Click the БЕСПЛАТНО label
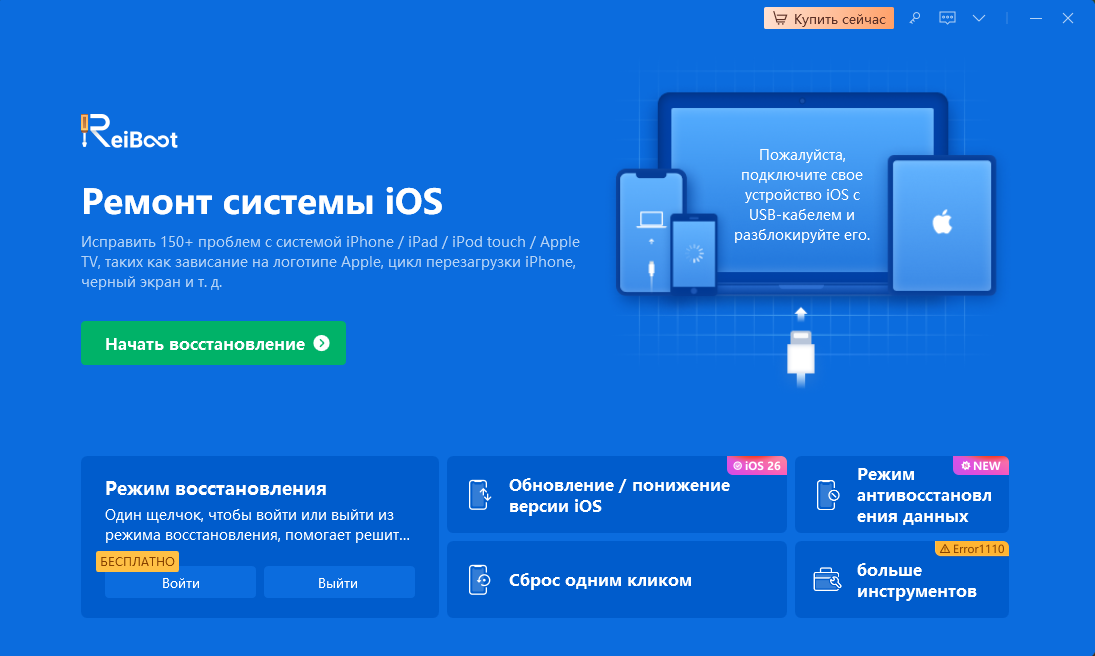The image size is (1095, 656). (137, 562)
